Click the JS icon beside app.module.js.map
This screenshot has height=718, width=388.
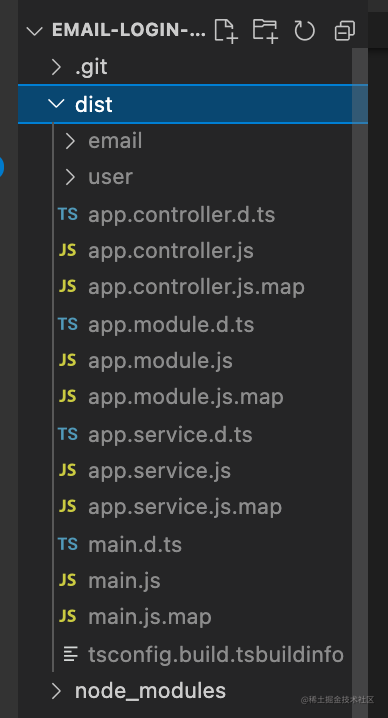67,397
